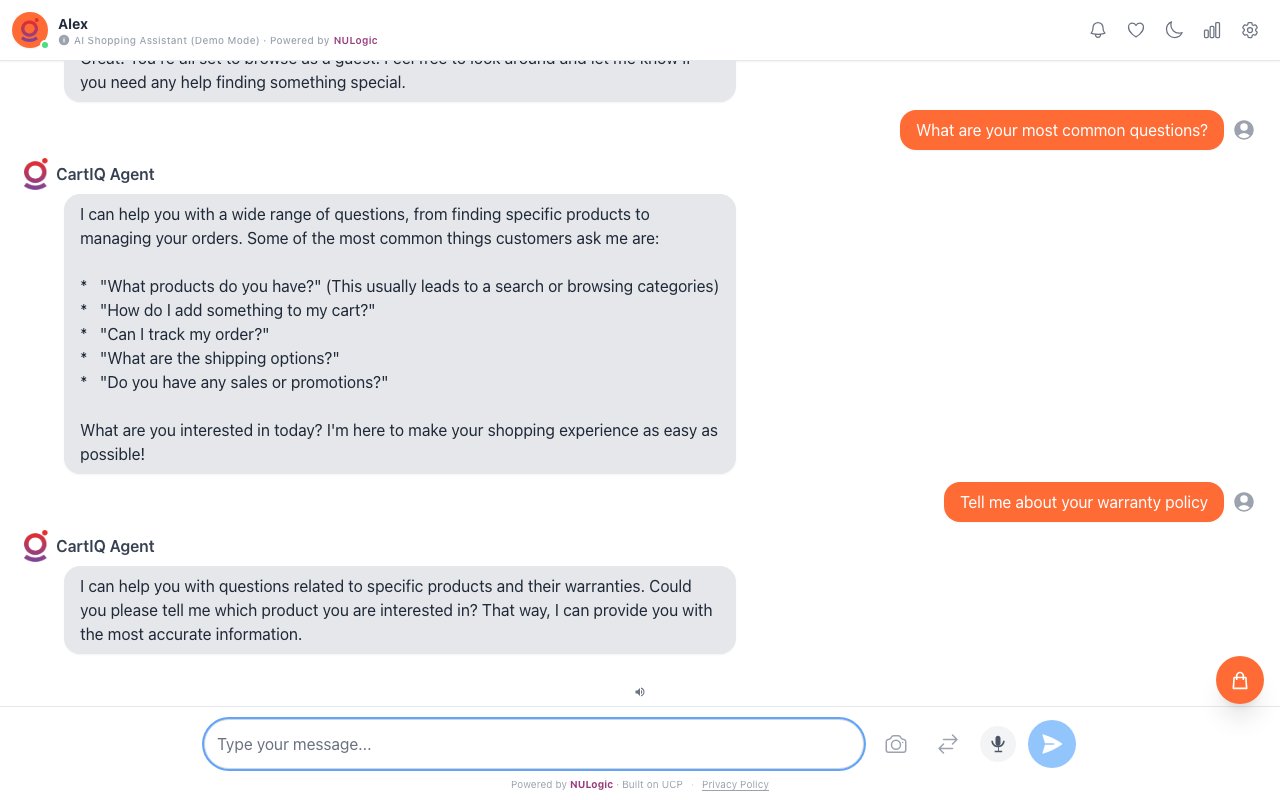This screenshot has height=800, width=1280.
Task: Click the NULogic link in the header
Action: click(356, 41)
